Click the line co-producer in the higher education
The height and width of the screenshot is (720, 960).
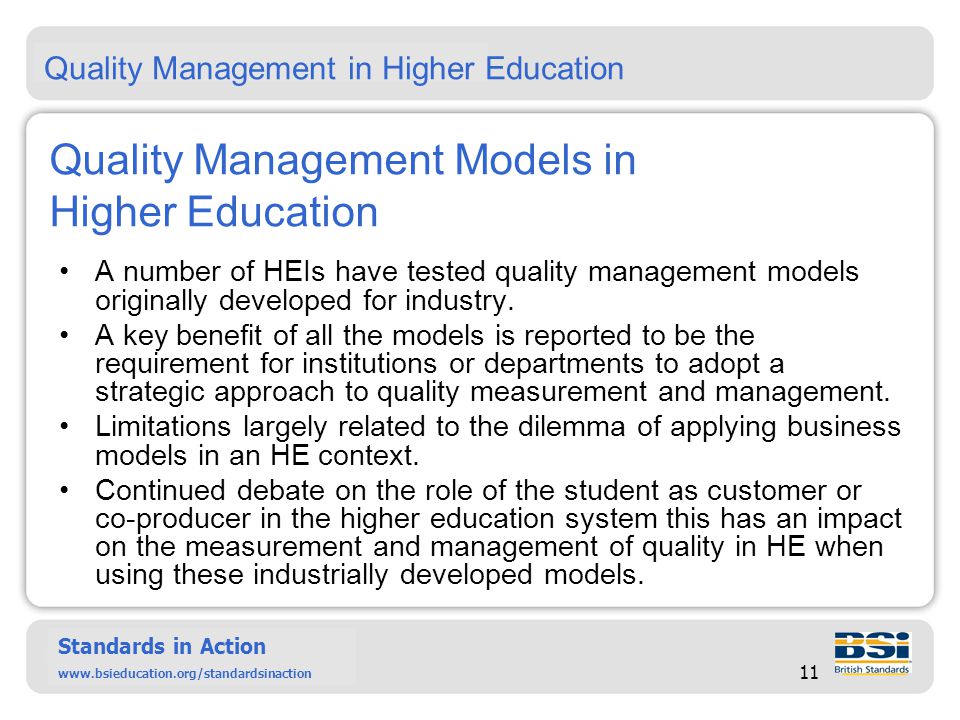tap(498, 519)
